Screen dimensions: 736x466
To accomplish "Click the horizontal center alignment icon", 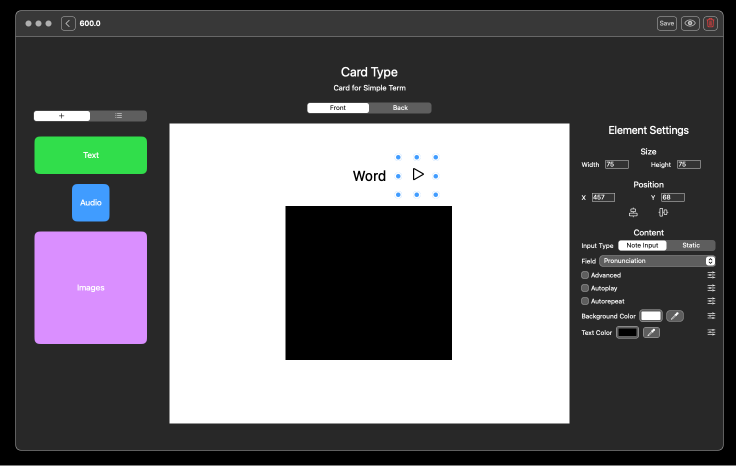I will pyautogui.click(x=633, y=212).
